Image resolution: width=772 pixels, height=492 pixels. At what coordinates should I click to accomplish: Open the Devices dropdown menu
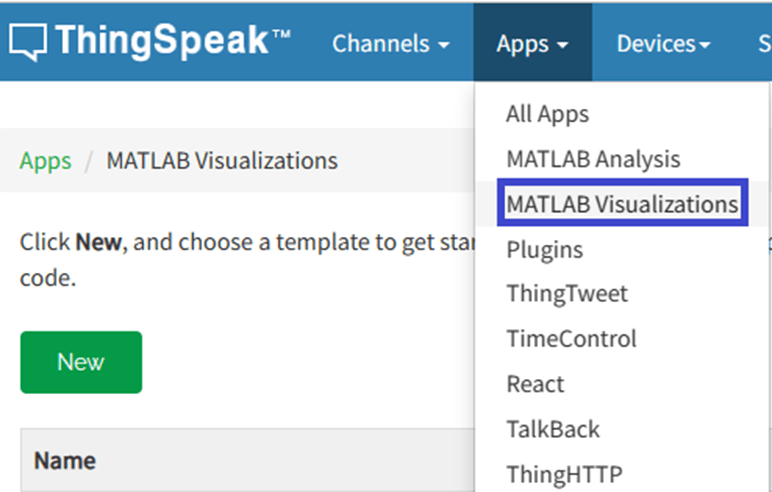point(663,44)
